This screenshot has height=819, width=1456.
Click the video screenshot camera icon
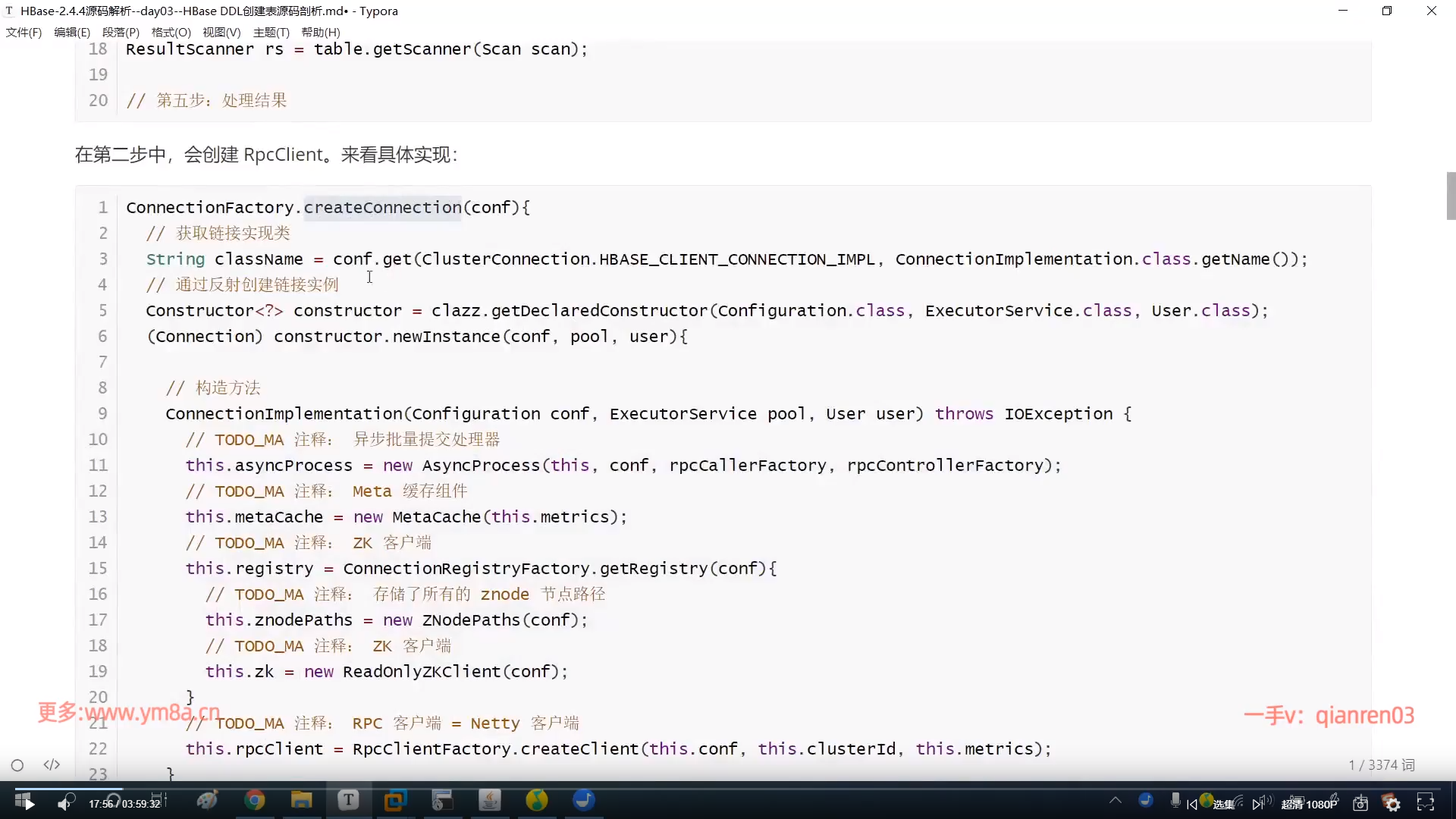pyautogui.click(x=1360, y=803)
